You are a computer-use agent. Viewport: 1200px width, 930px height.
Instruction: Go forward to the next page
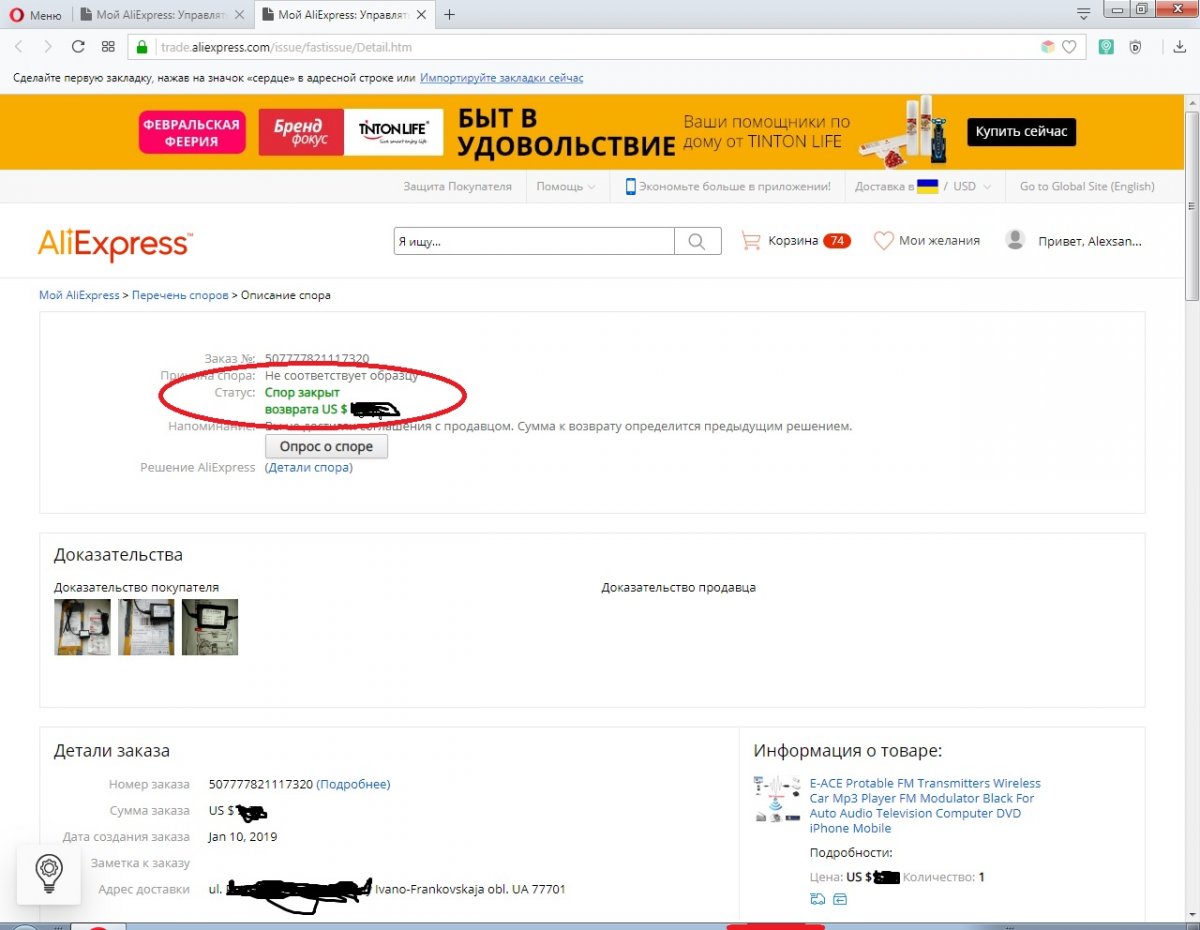coord(48,47)
